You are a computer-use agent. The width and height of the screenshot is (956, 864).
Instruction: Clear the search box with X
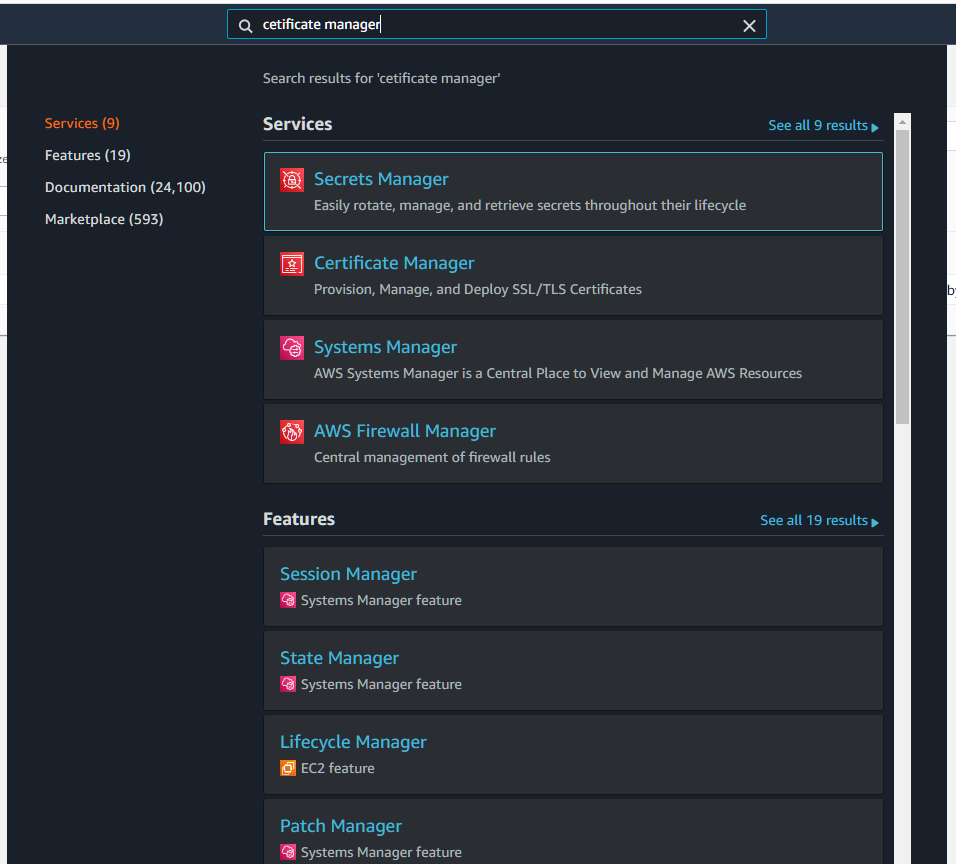click(x=749, y=26)
